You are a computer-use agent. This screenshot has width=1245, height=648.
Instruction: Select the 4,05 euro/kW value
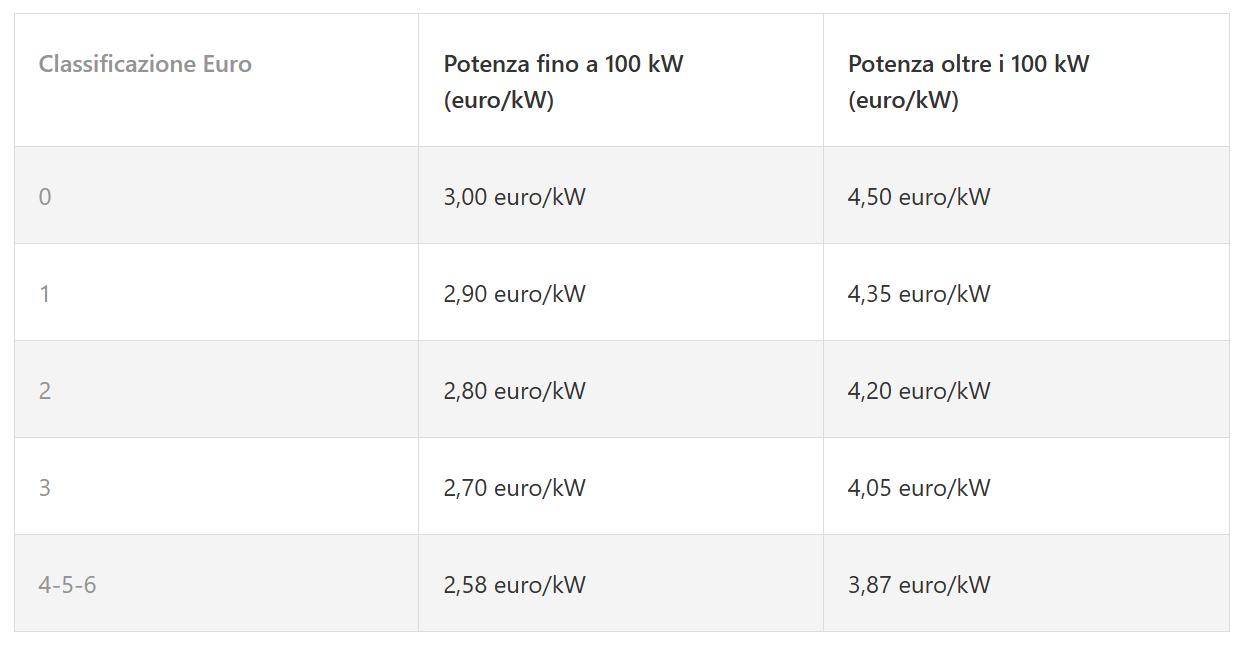(919, 488)
